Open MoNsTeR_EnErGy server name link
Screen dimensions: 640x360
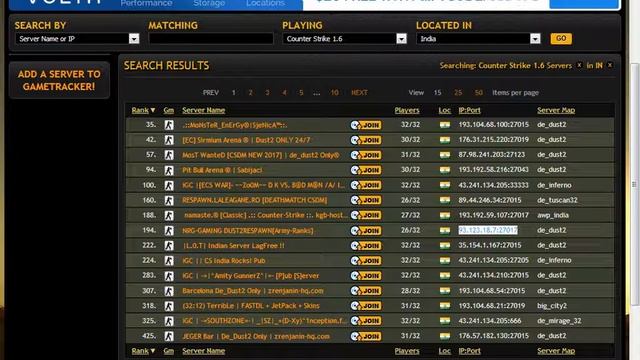[235, 125]
